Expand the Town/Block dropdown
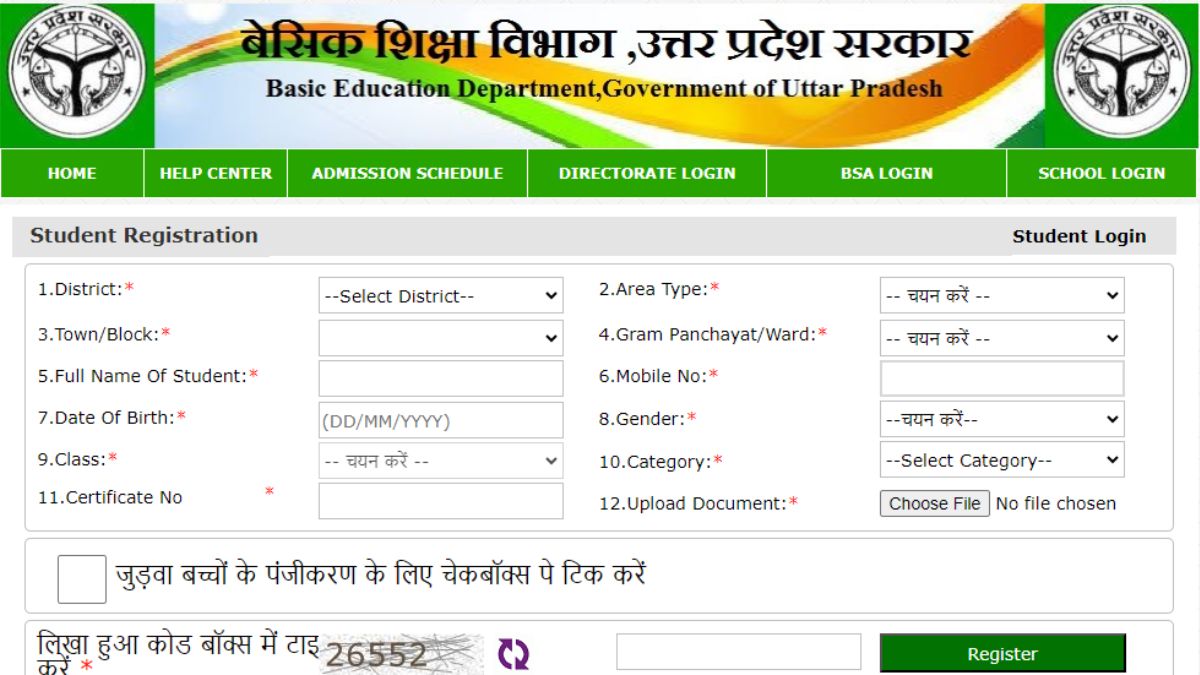The width and height of the screenshot is (1200, 675). click(x=438, y=337)
